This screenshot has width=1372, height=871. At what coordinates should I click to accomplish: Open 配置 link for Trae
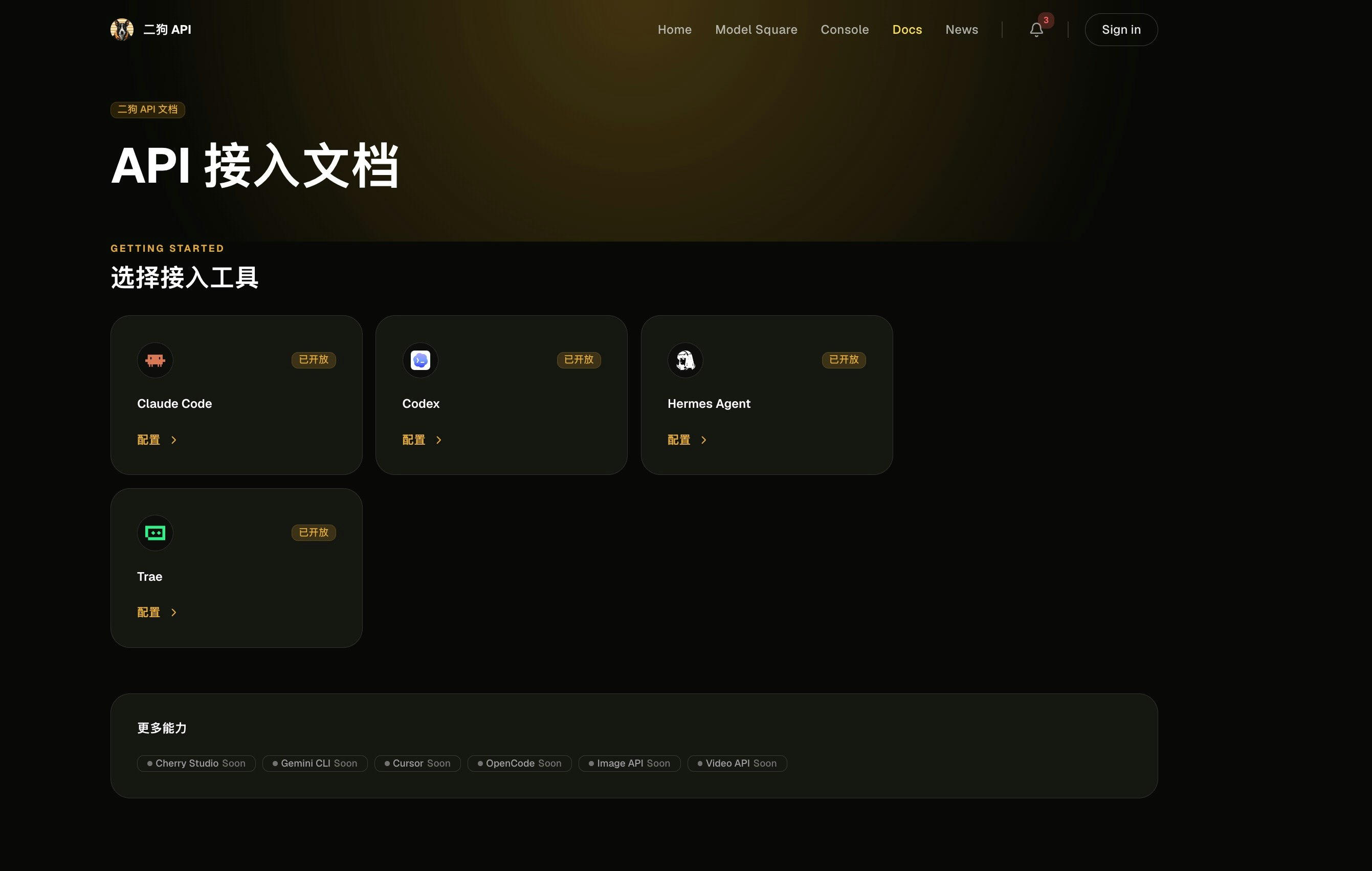[157, 613]
